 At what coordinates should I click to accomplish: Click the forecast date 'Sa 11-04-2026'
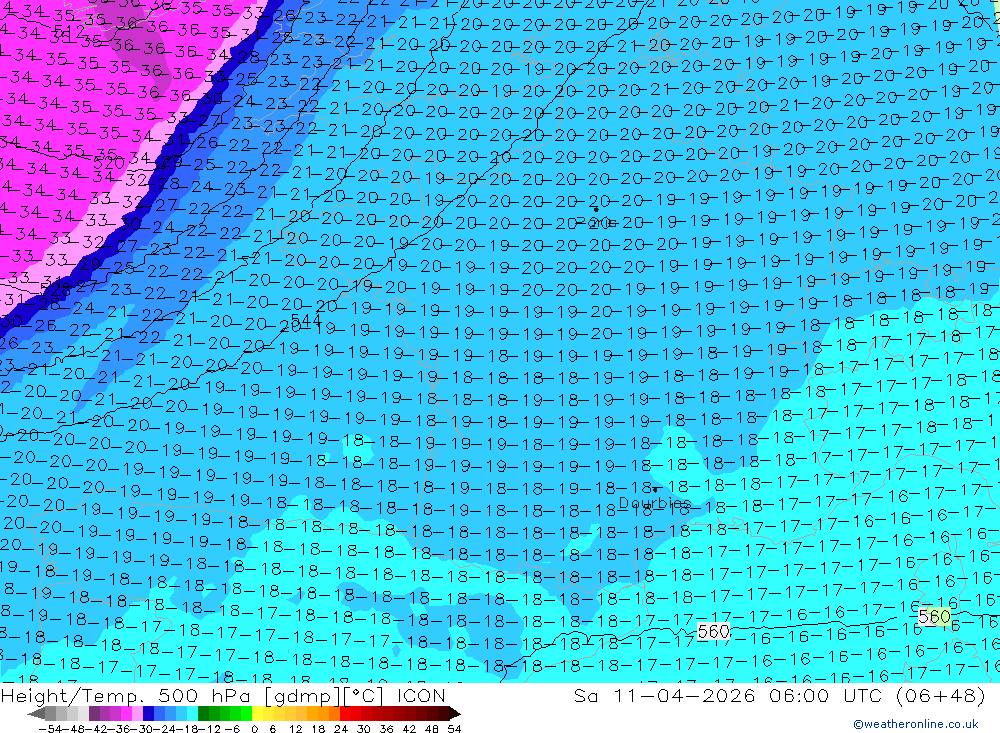pyautogui.click(x=665, y=696)
